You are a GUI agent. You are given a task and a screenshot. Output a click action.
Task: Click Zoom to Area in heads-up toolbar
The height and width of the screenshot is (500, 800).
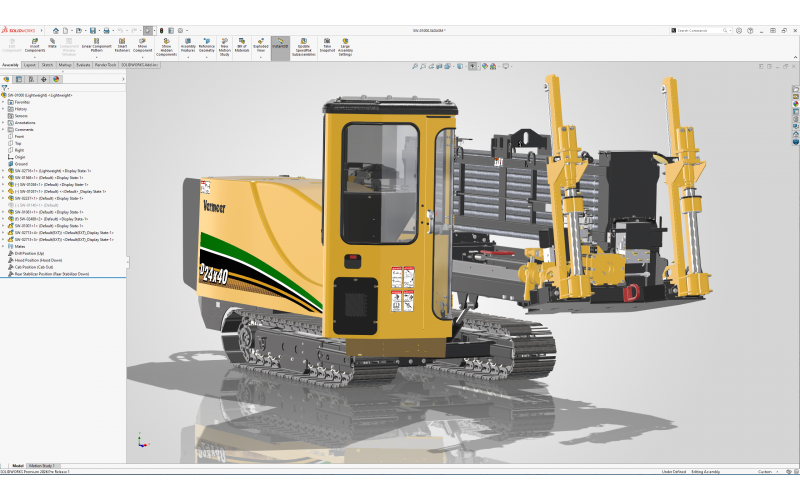(423, 66)
